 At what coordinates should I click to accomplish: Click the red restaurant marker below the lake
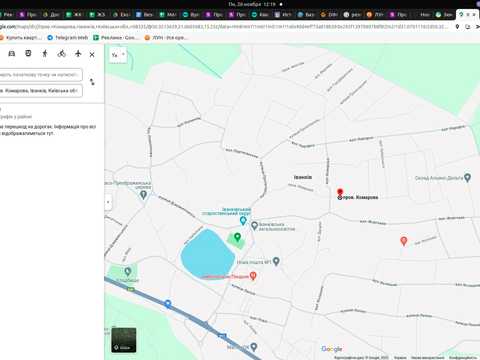[253, 276]
